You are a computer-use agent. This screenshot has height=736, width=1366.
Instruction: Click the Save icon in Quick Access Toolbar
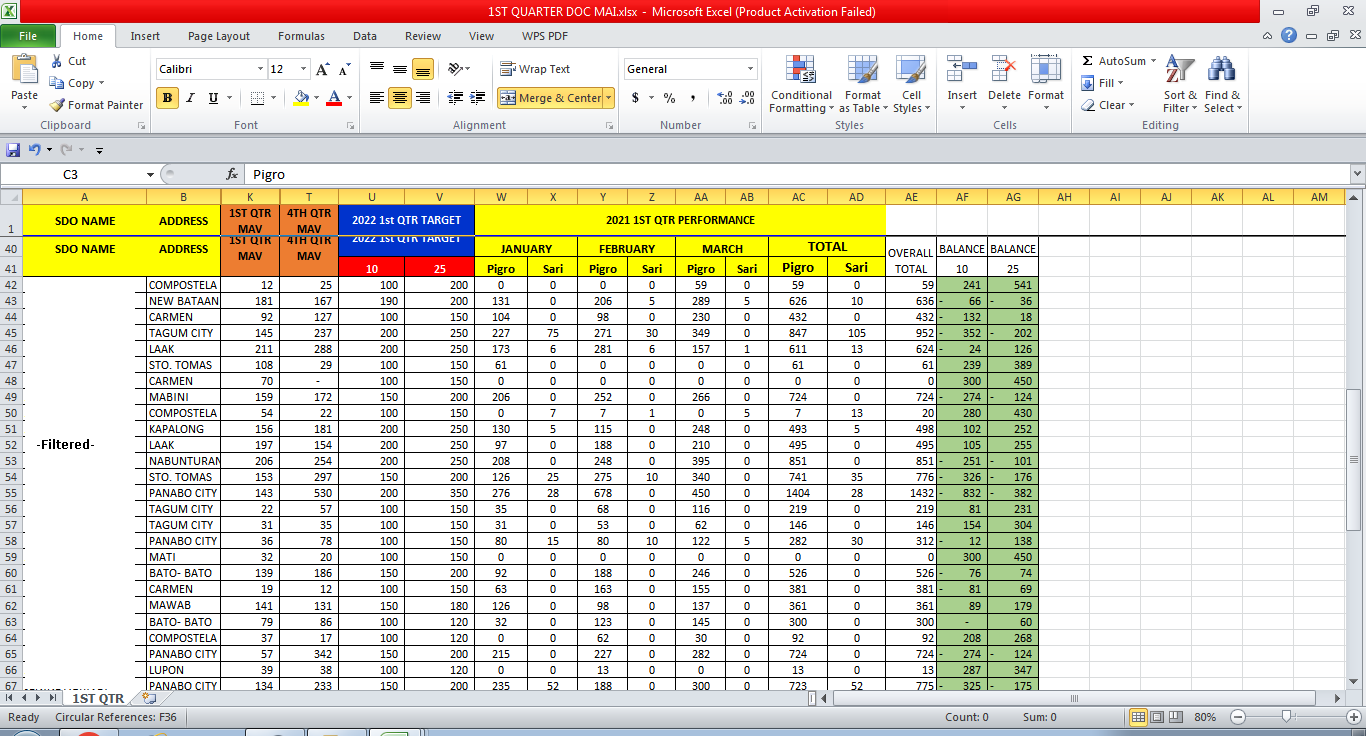click(x=13, y=150)
